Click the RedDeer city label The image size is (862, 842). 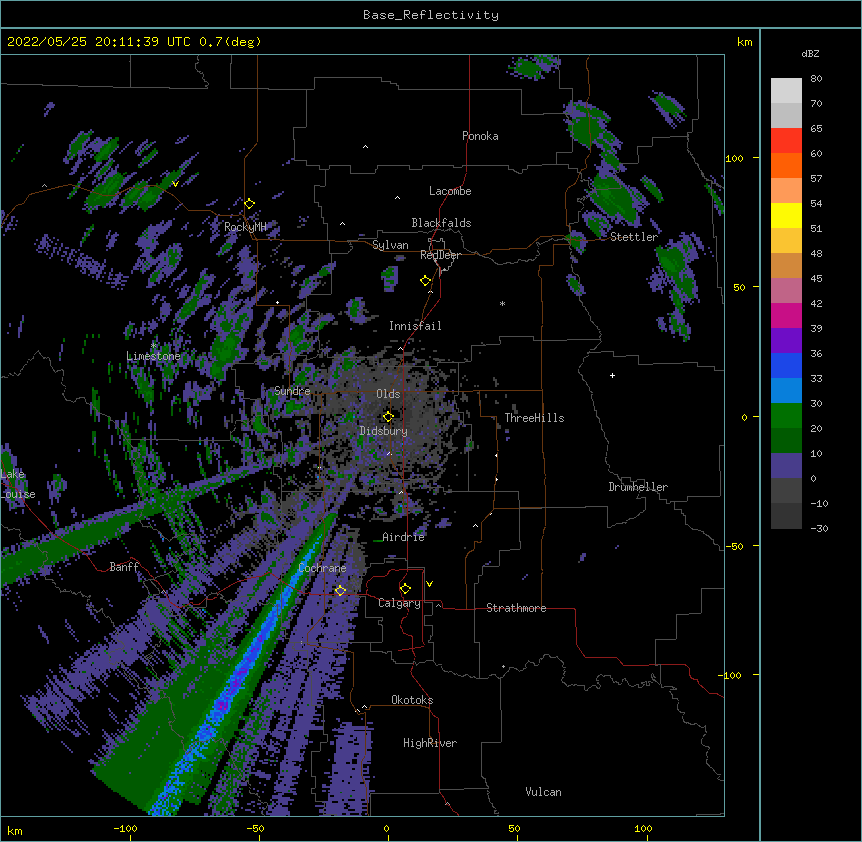coord(440,255)
